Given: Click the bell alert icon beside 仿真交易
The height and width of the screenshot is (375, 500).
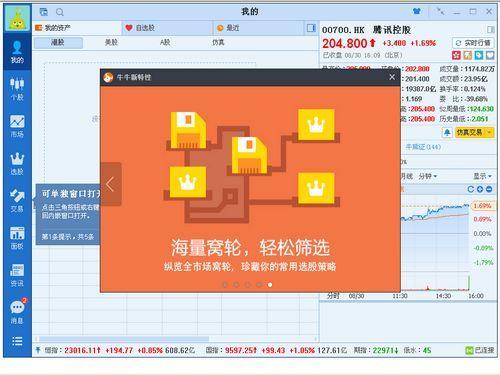Looking at the screenshot, I should 447,133.
